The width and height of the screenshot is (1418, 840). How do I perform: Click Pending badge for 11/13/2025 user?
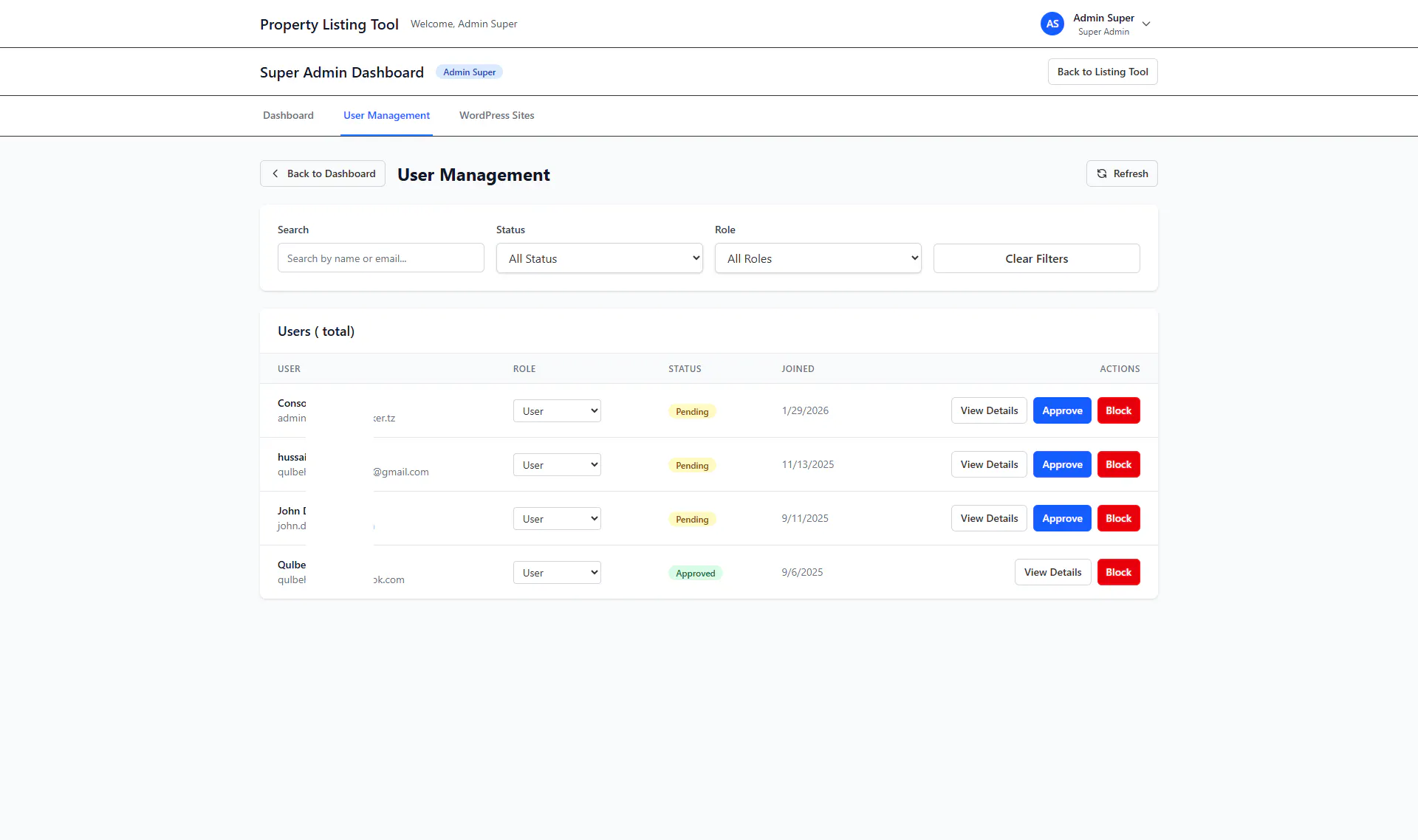(x=692, y=465)
